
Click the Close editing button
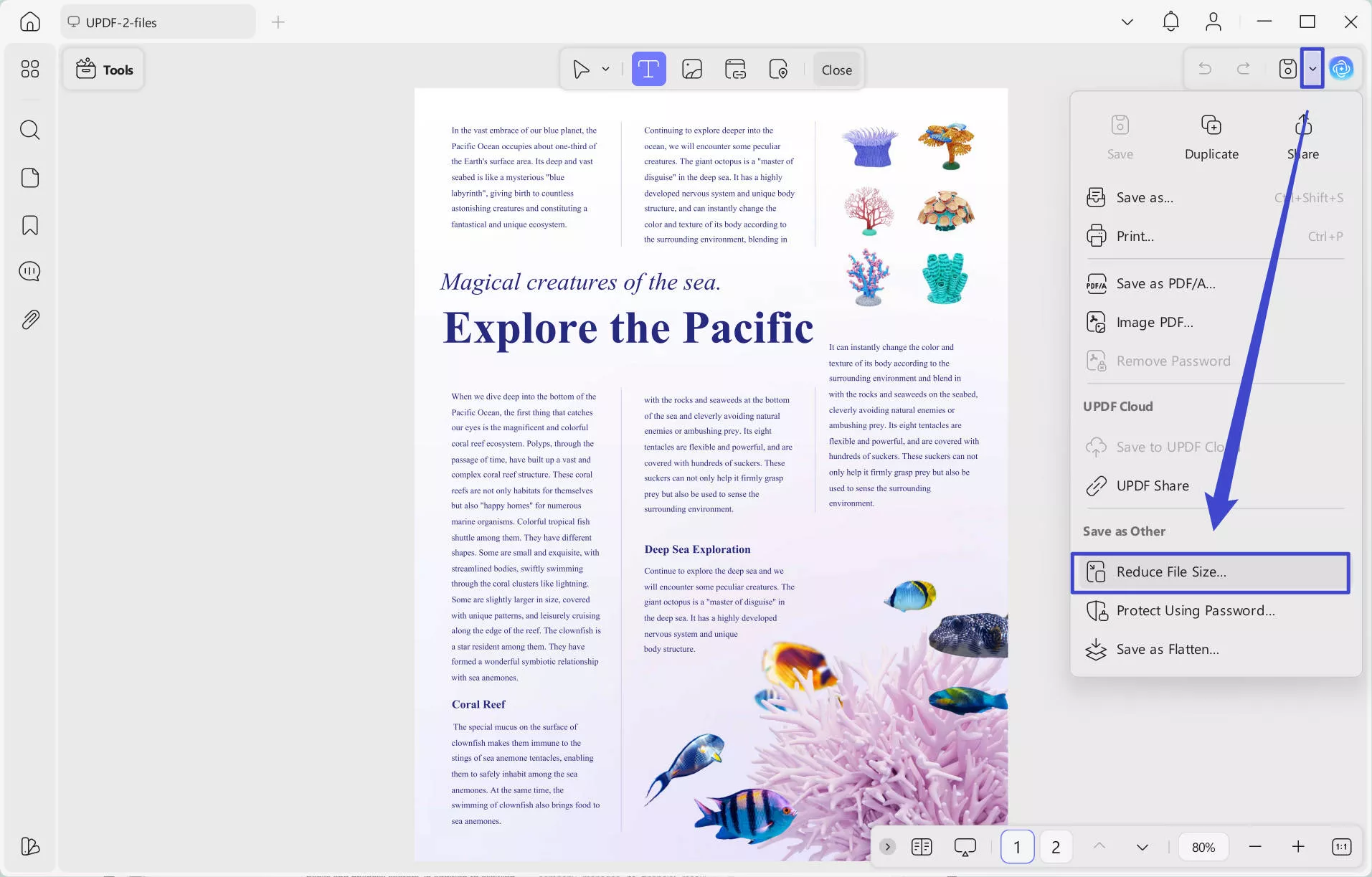point(836,70)
